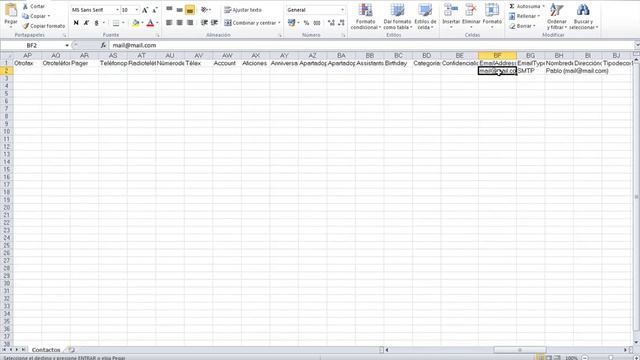Apply thousands separator 000 style
Screen dimensions: 640x360
(x=317, y=23)
